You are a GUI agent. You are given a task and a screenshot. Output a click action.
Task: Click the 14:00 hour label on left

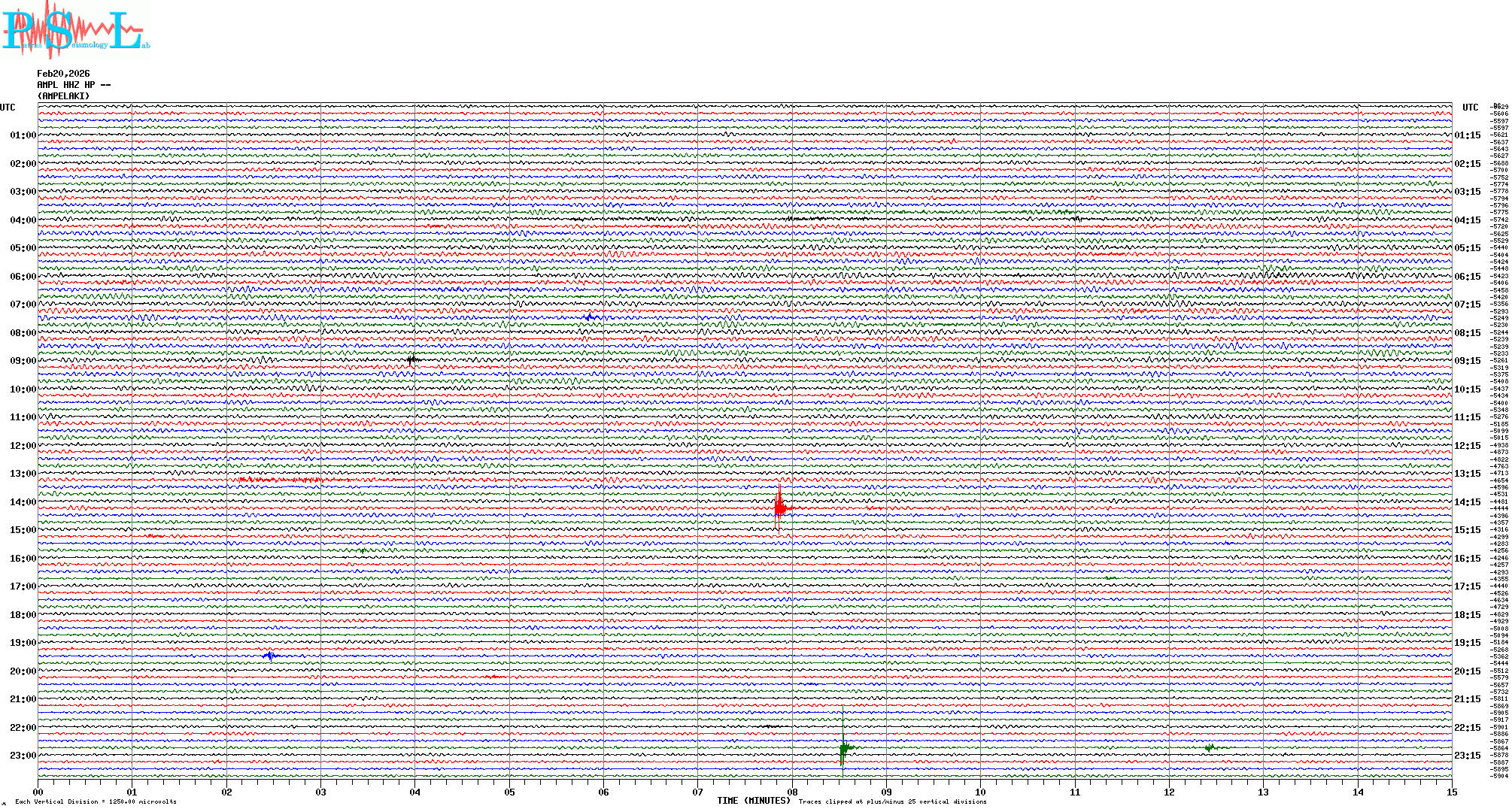pyautogui.click(x=23, y=502)
